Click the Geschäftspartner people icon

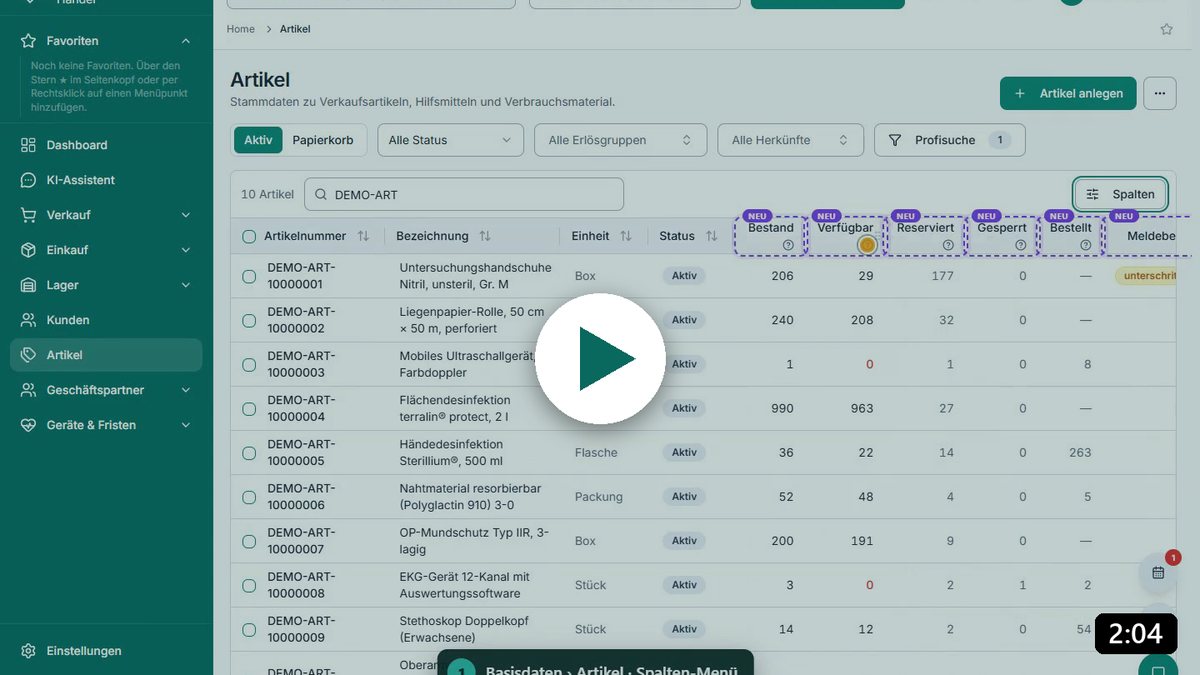(x=28, y=390)
